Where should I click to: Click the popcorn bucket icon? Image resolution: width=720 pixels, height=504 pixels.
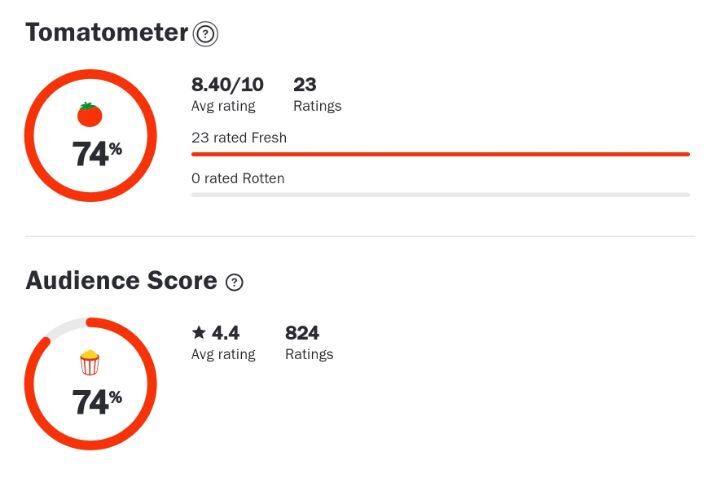[90, 363]
